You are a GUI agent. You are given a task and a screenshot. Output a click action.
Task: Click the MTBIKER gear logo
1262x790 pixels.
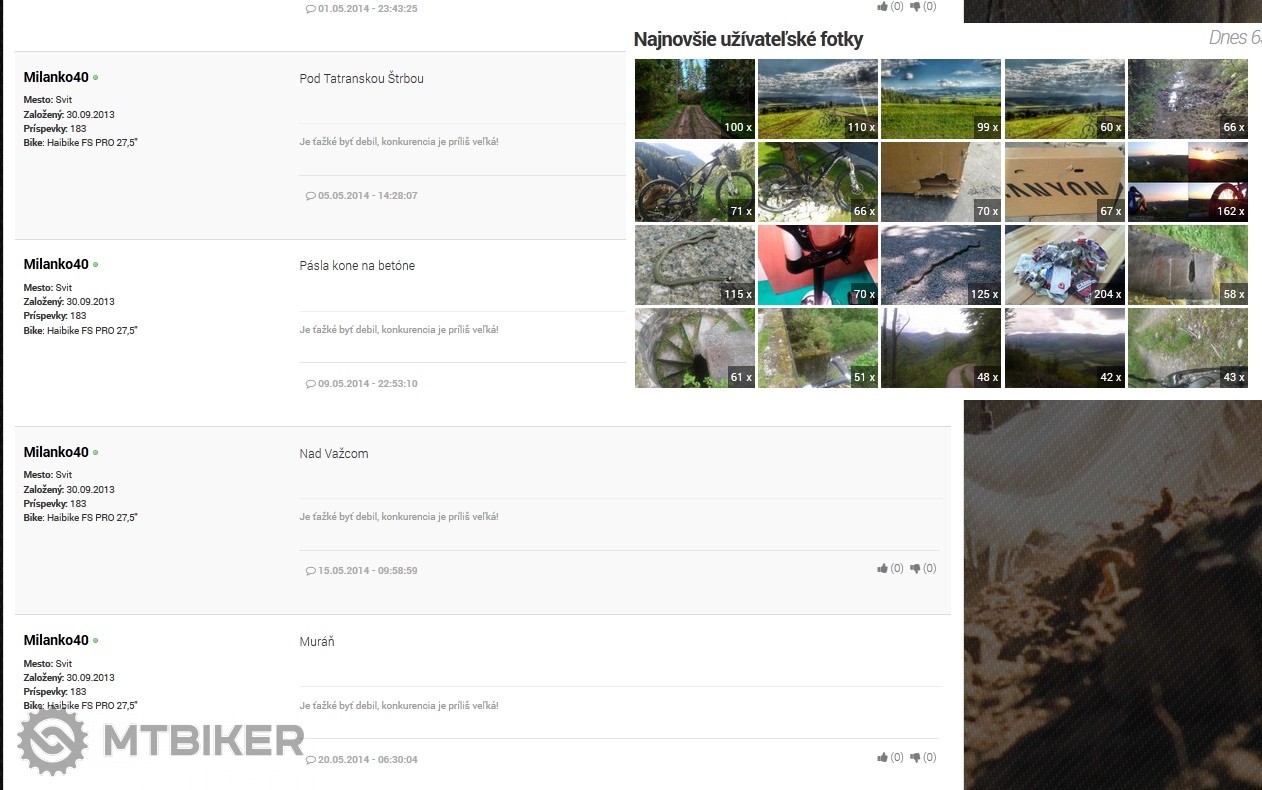[53, 741]
